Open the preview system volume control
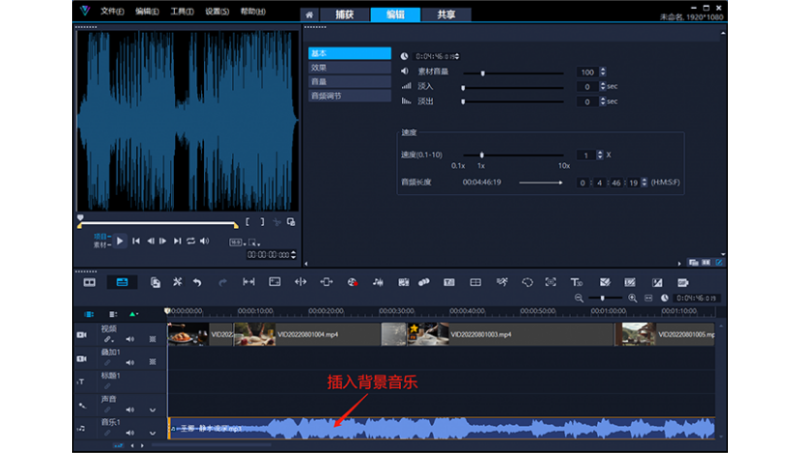800x453 pixels. 205,241
